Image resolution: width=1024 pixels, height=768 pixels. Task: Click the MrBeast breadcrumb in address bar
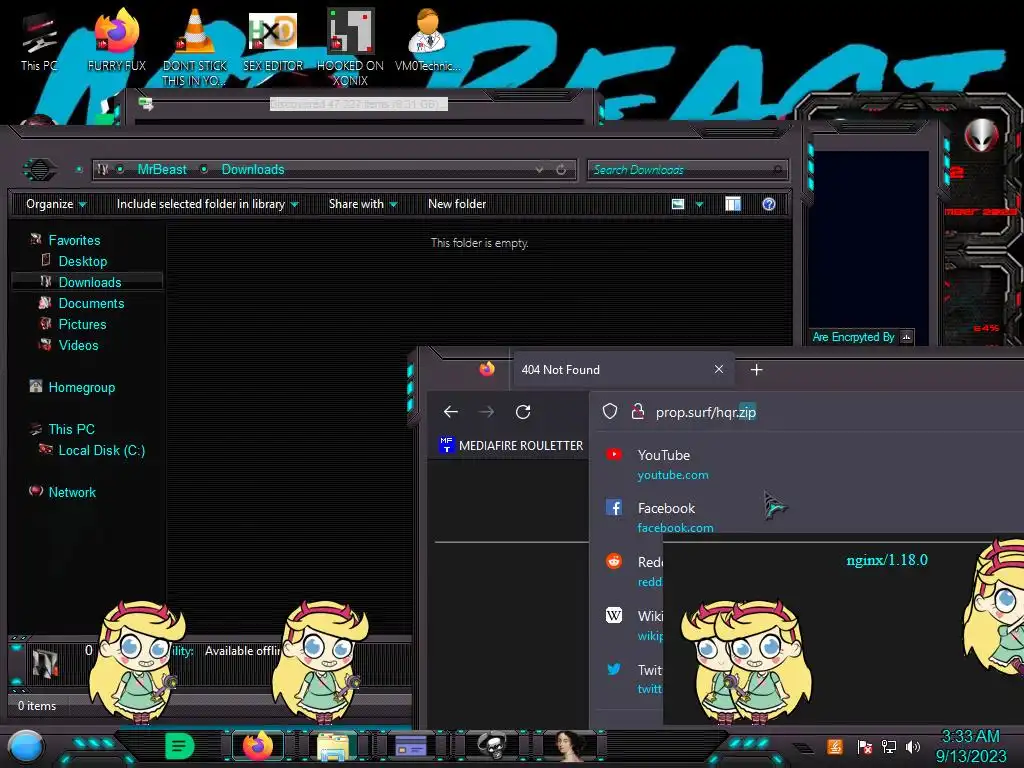pos(162,170)
